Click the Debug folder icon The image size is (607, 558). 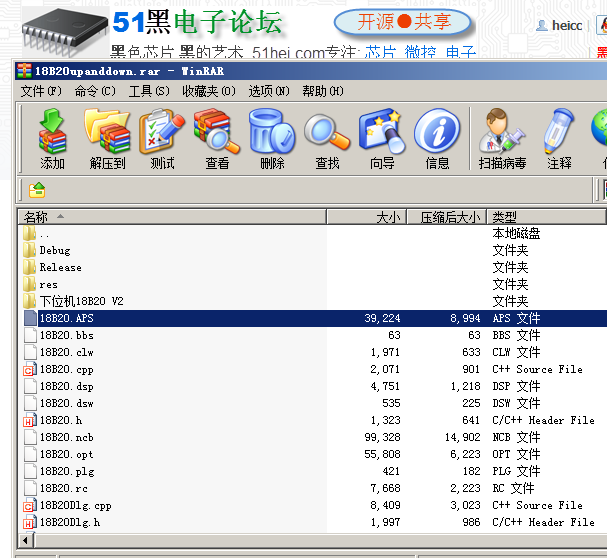(x=29, y=250)
